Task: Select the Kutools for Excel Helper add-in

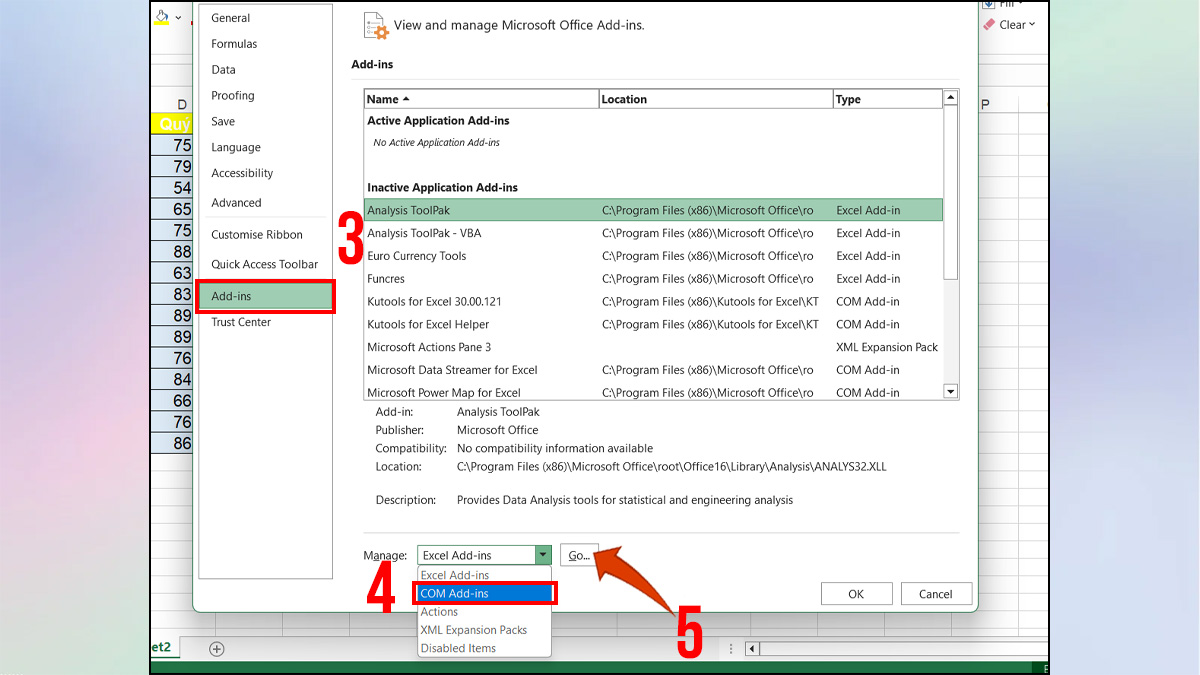Action: [x=430, y=324]
